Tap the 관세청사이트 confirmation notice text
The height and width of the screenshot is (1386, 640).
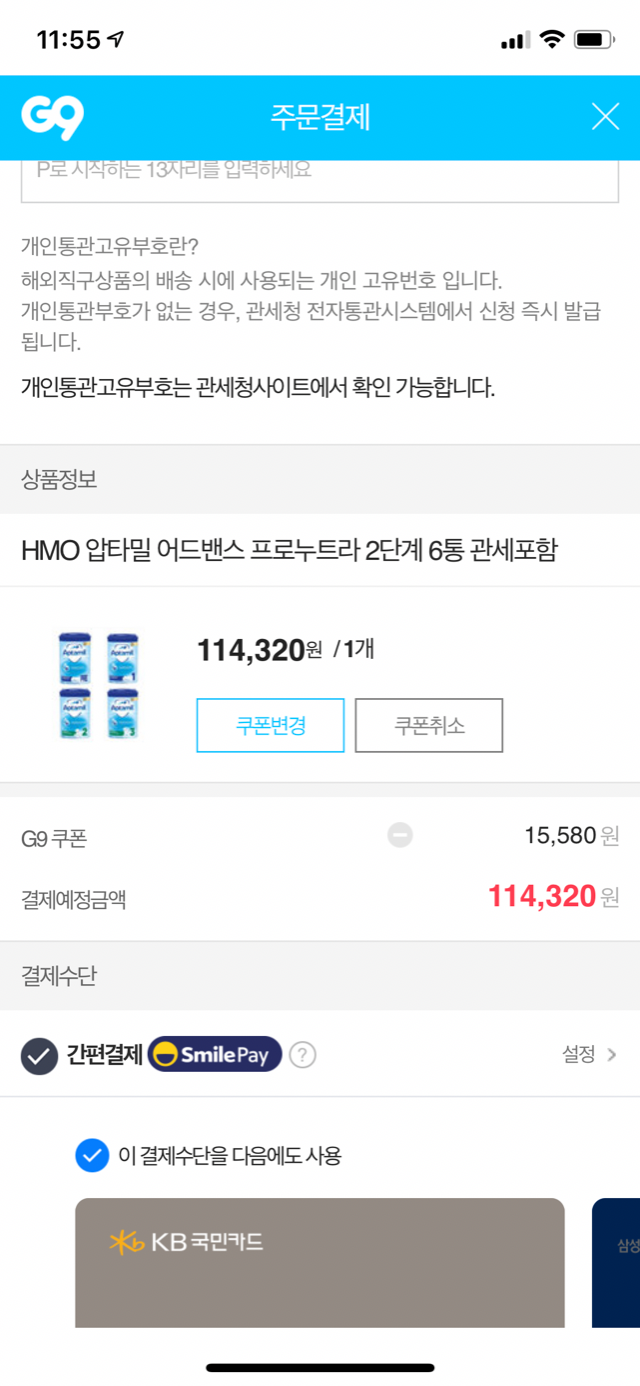coord(258,387)
